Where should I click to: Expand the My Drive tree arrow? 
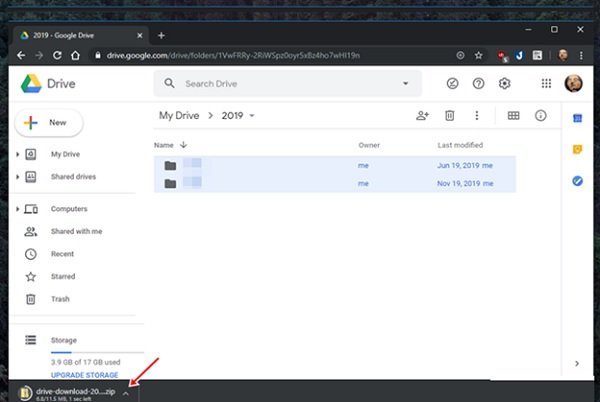(18, 154)
